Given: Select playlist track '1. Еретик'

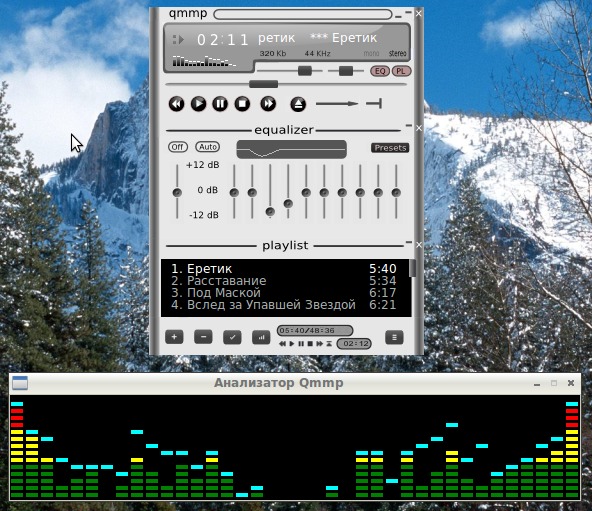Looking at the screenshot, I should tap(284, 269).
